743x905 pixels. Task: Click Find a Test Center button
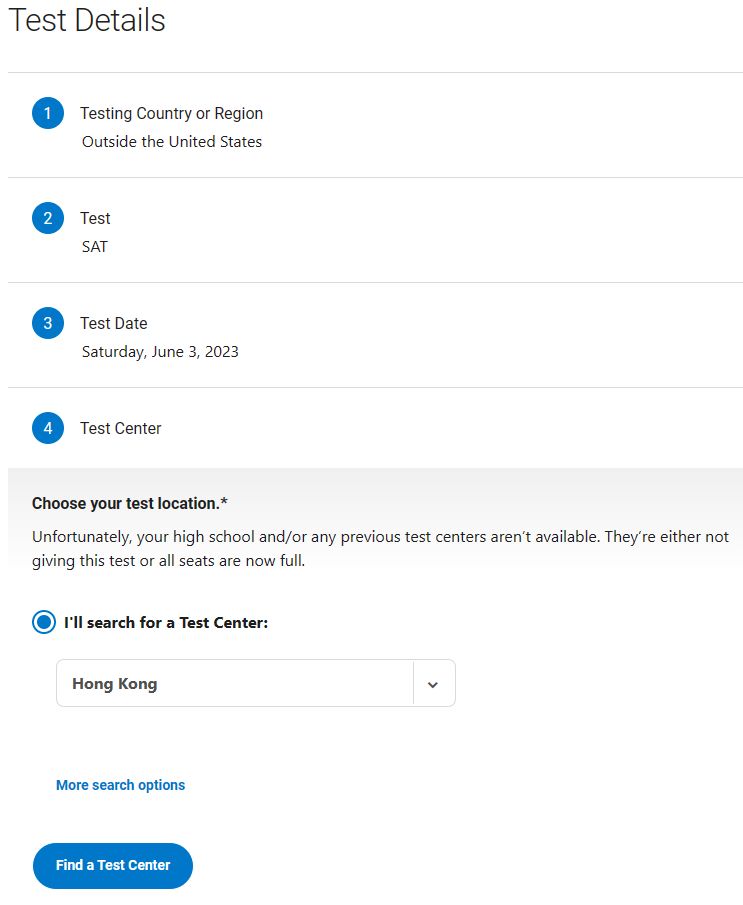point(113,865)
